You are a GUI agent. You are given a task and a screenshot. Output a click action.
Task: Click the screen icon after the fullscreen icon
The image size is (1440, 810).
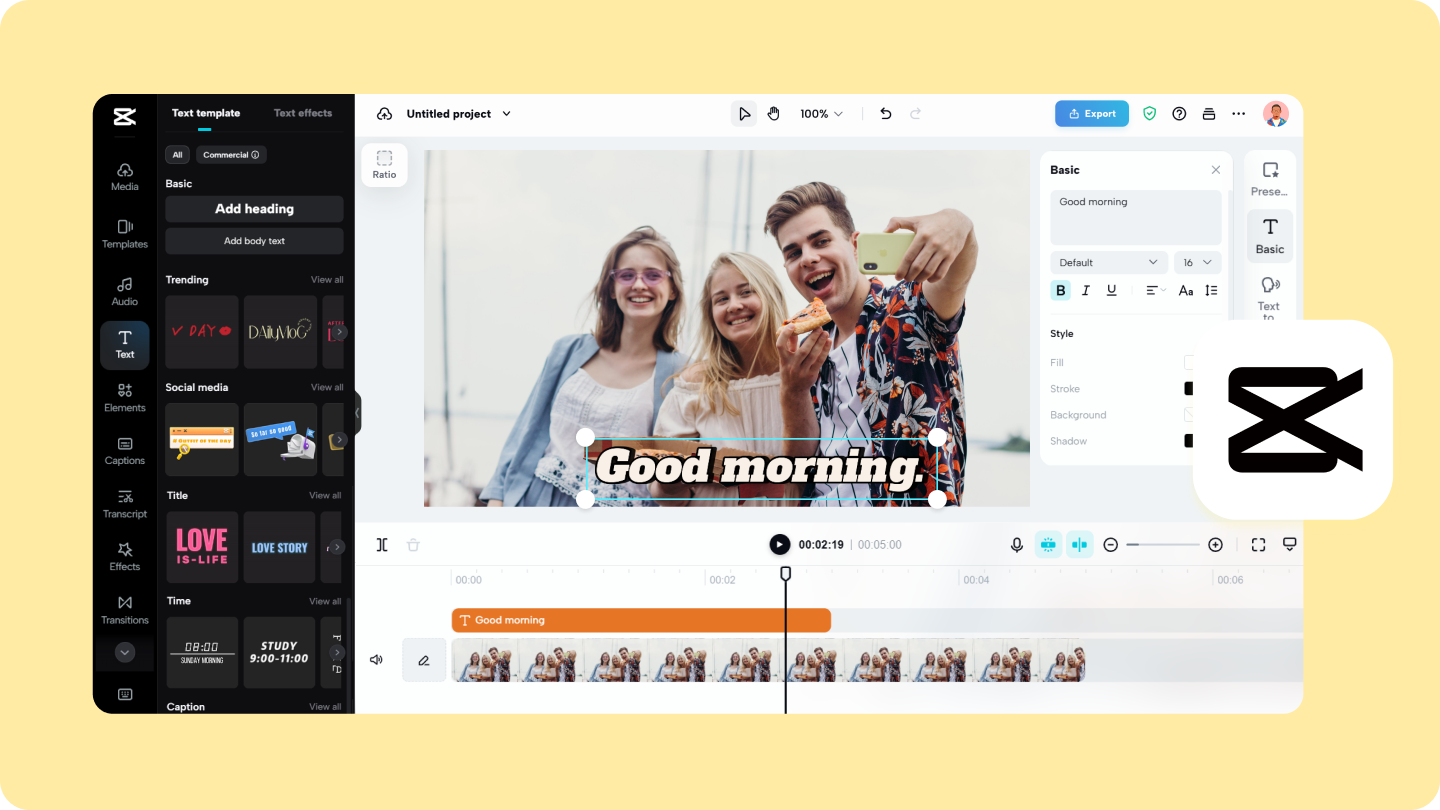point(1290,545)
